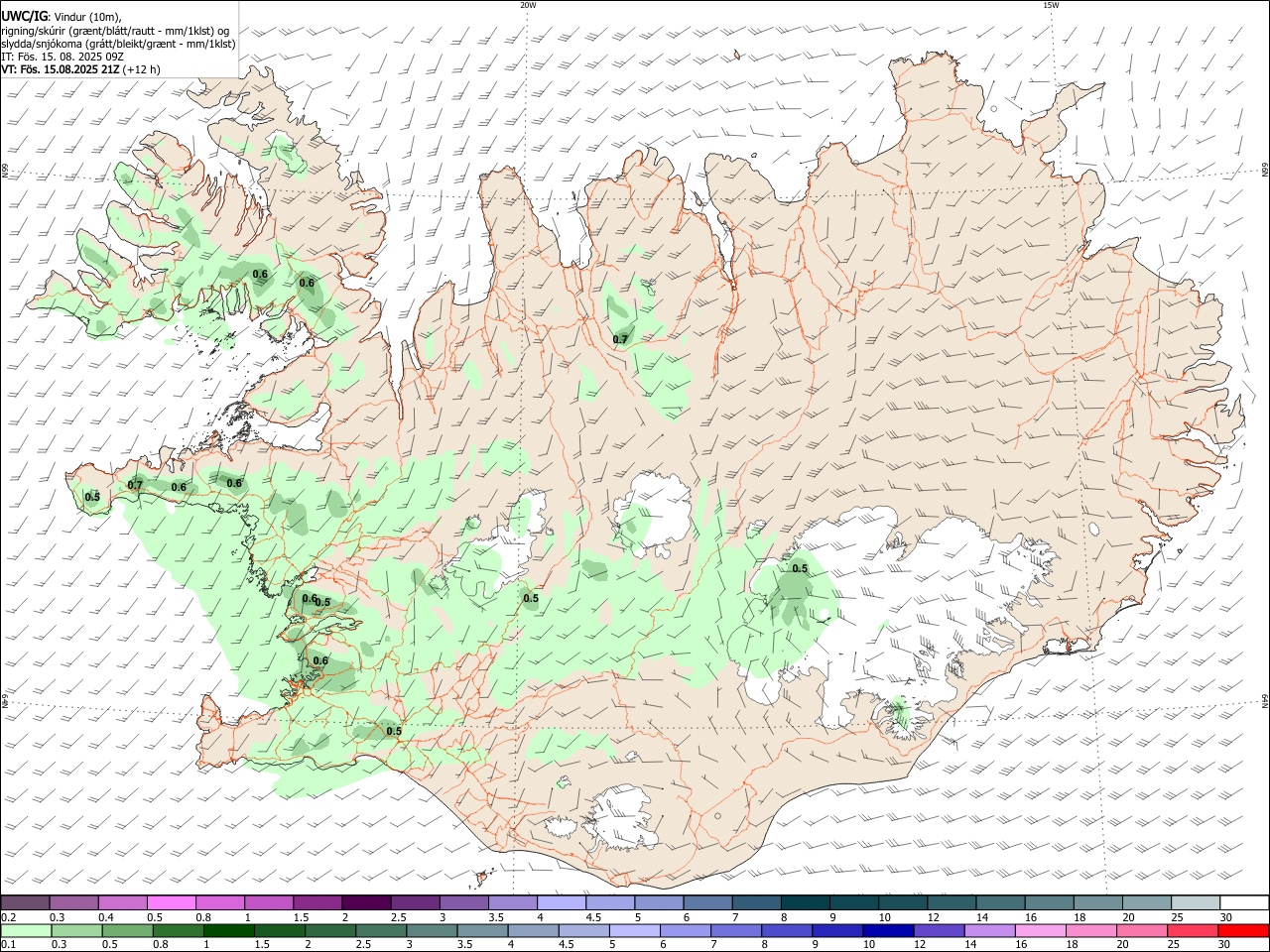Screen dimensions: 1270x952
Task: Pick the lower-row legend swatch labeled 4
Action: click(532, 930)
